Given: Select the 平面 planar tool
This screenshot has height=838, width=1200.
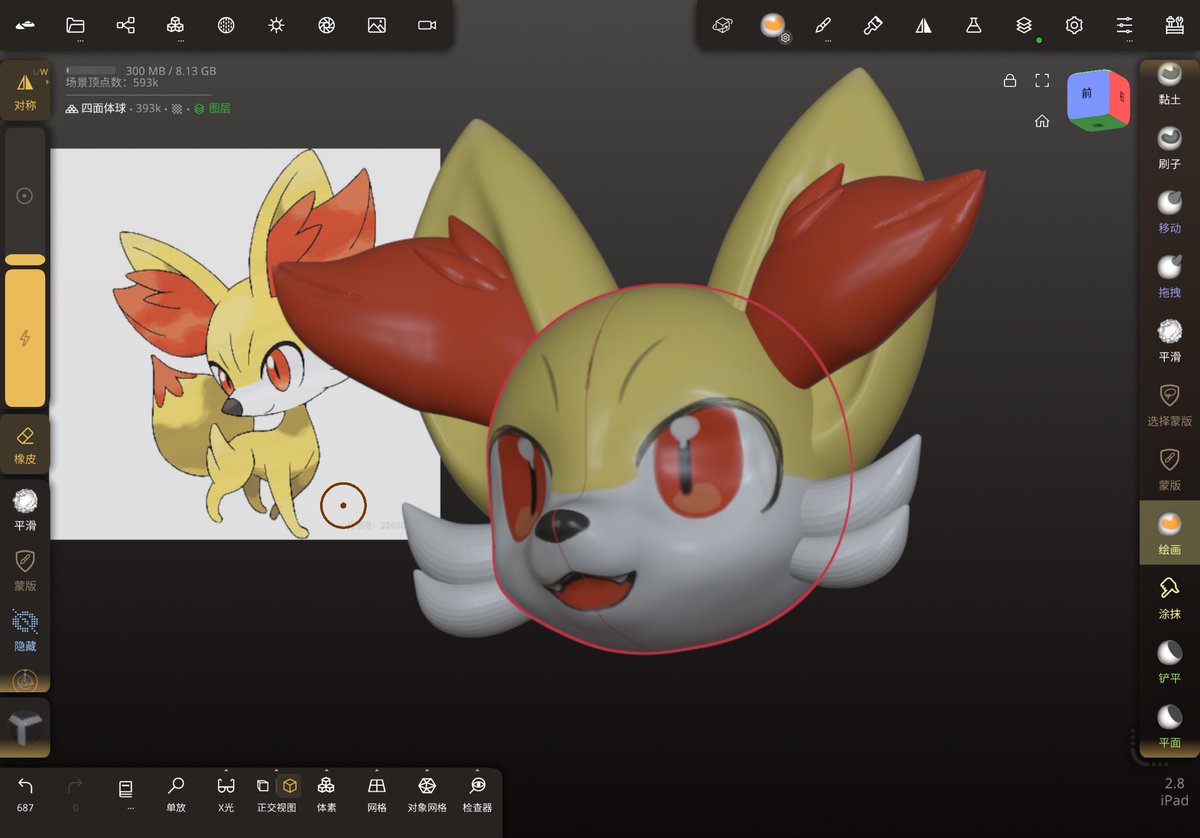Looking at the screenshot, I should tap(1169, 725).
